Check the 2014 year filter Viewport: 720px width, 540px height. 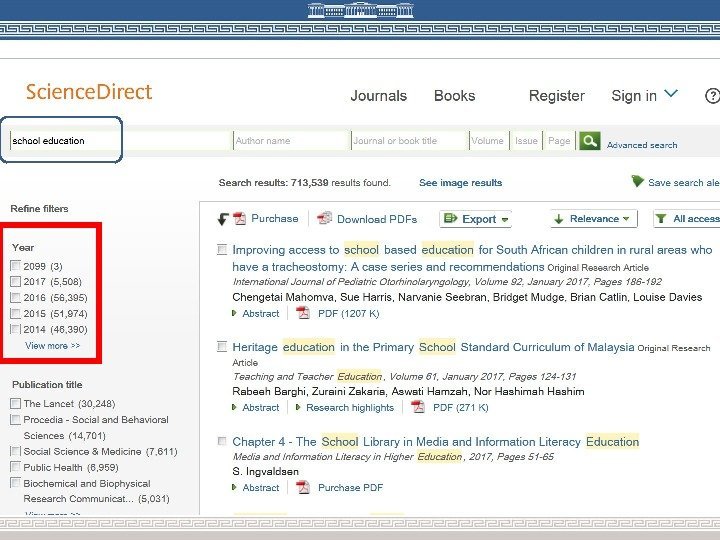point(16,329)
